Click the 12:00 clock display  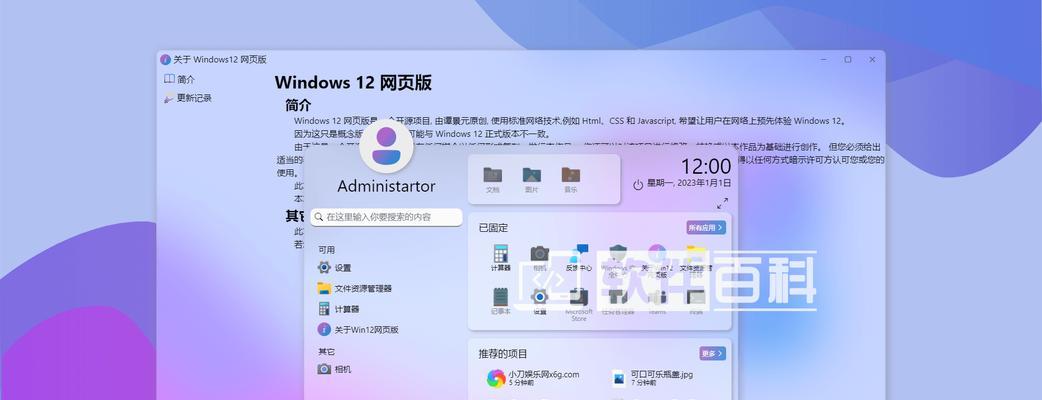706,166
